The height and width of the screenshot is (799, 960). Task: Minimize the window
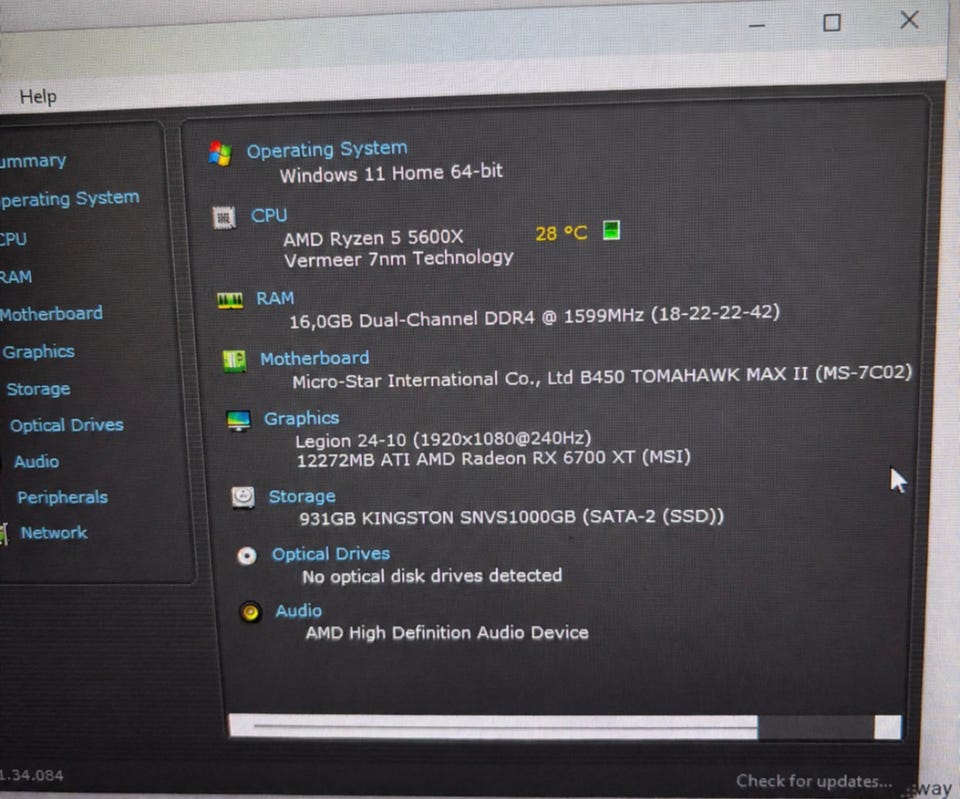coord(757,26)
